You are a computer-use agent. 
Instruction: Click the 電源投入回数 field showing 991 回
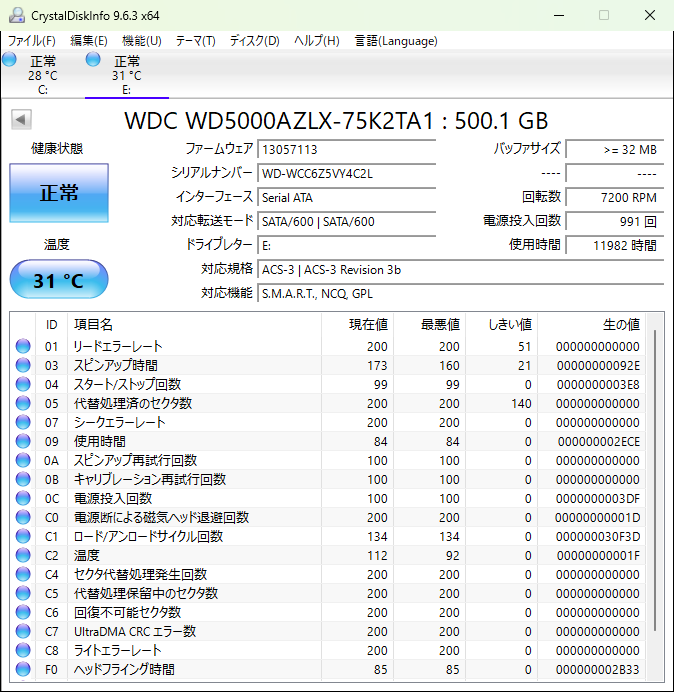click(x=615, y=221)
